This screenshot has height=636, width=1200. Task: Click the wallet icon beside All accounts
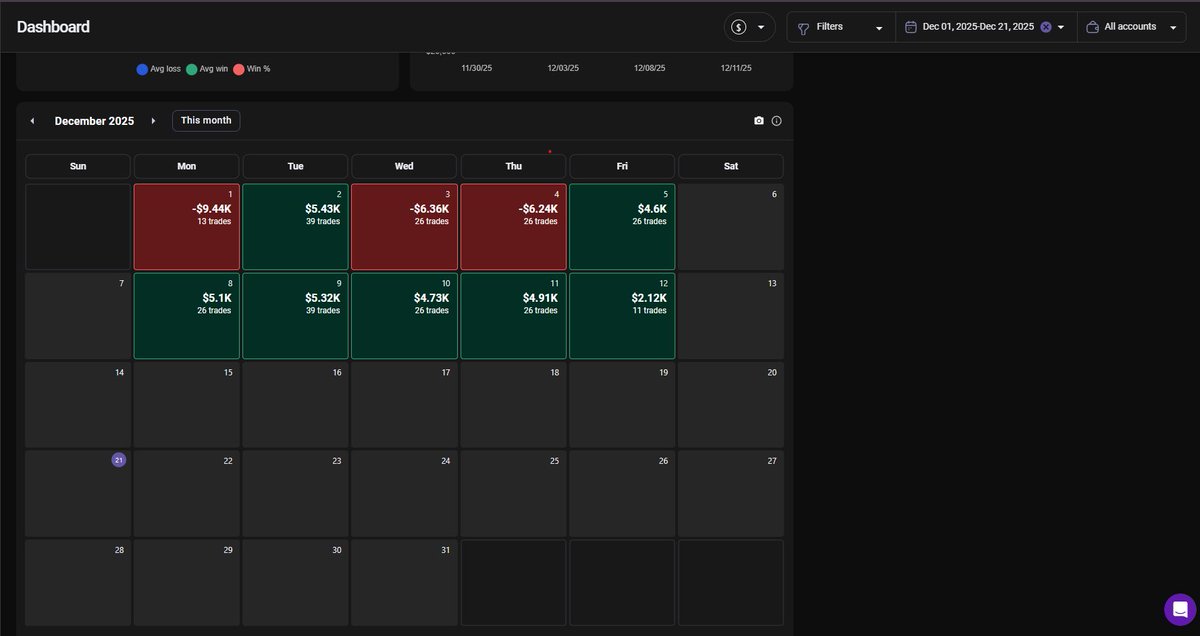(x=1092, y=27)
